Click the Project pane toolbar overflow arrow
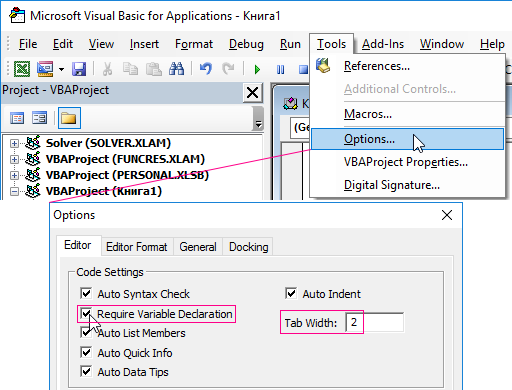 (x=258, y=119)
